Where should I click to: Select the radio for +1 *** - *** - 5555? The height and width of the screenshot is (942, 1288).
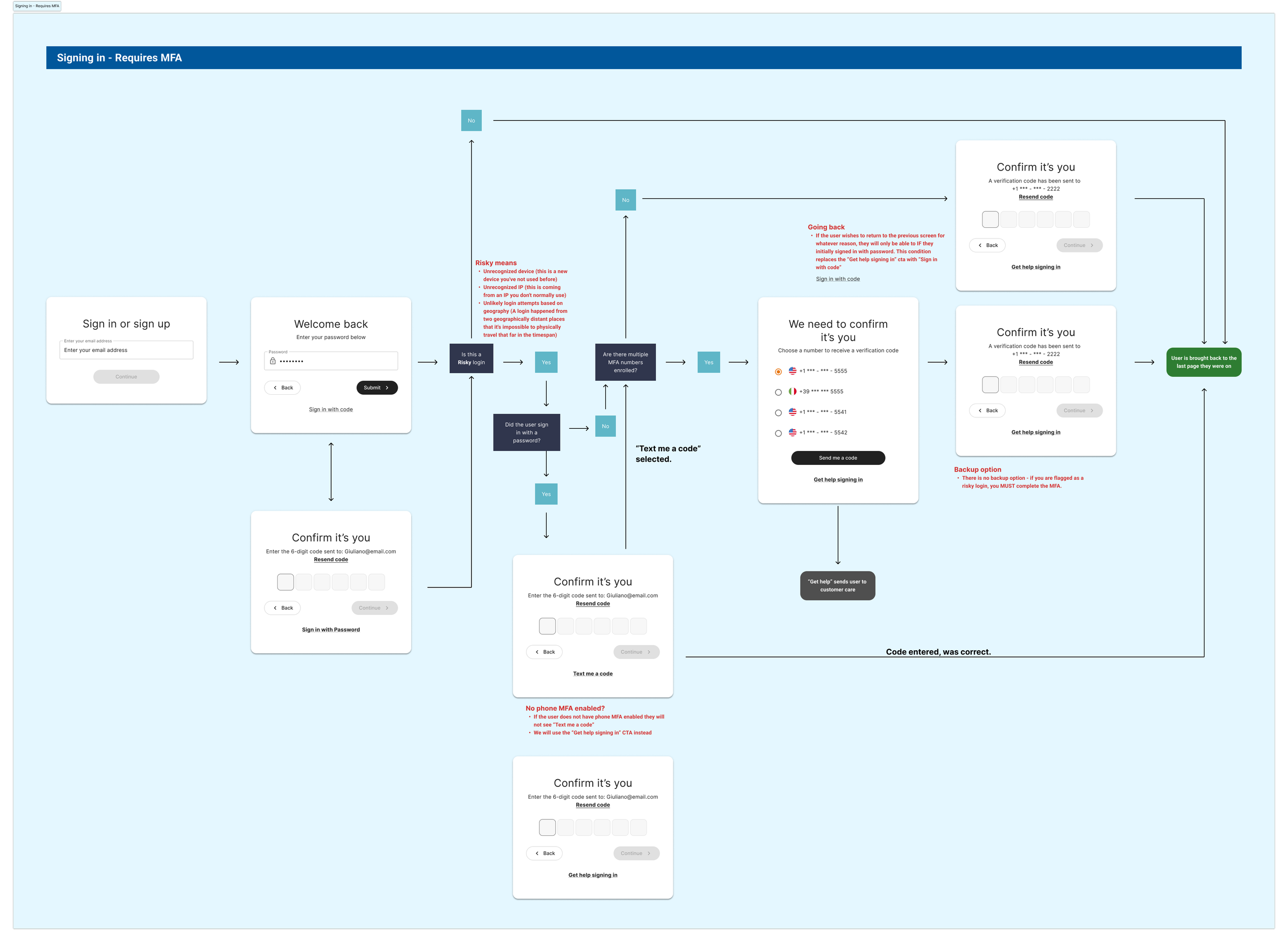click(778, 372)
